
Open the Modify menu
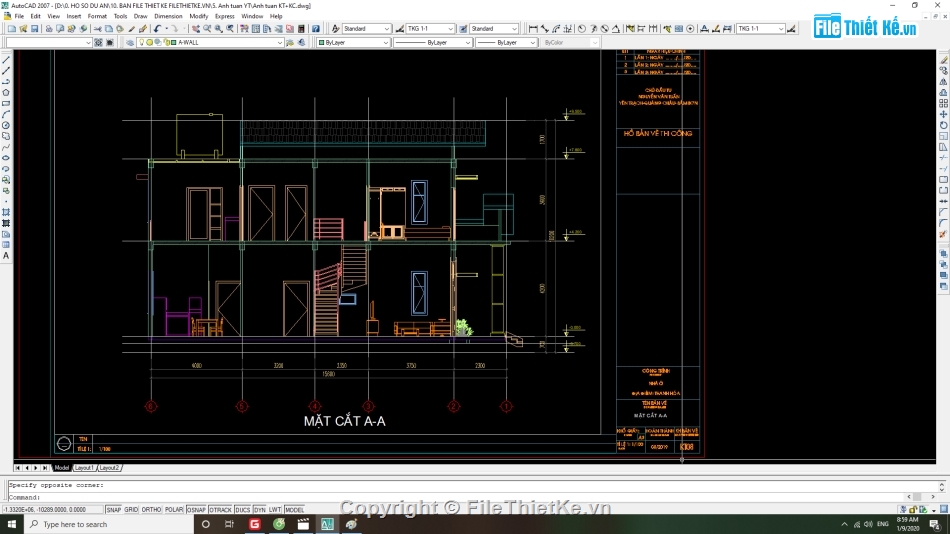coord(199,16)
